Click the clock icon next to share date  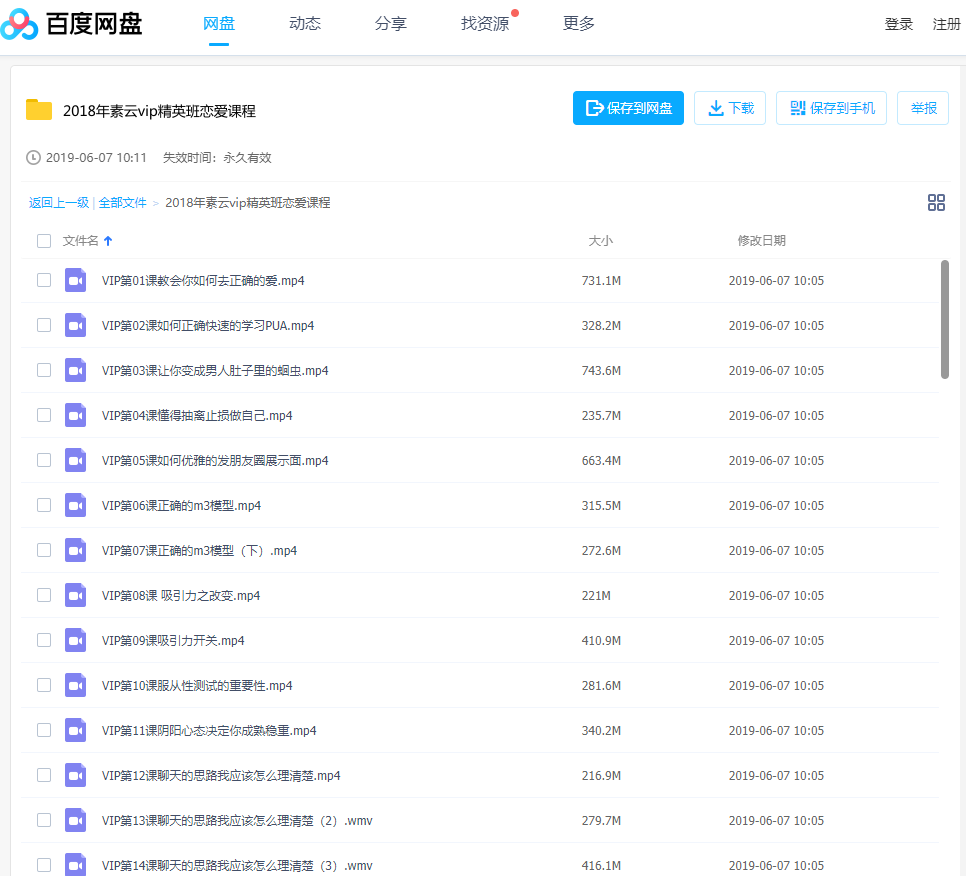[x=34, y=158]
